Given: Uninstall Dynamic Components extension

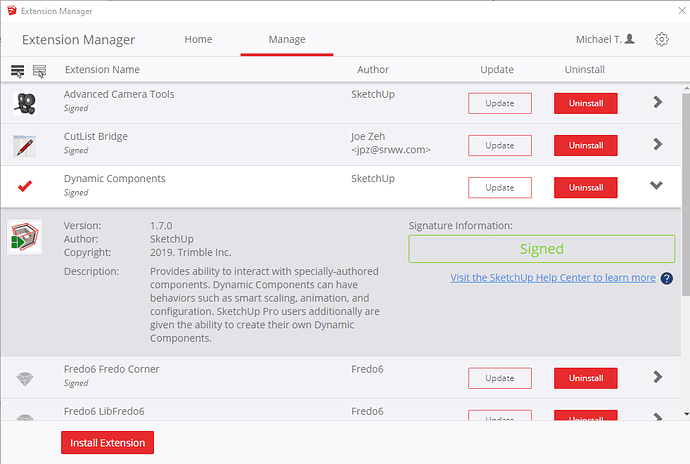Looking at the screenshot, I should pos(586,188).
